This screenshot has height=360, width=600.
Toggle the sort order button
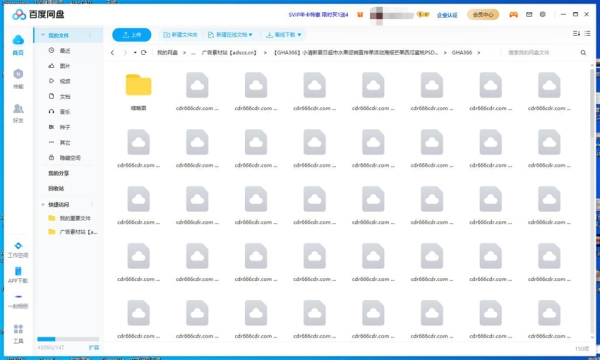576,34
